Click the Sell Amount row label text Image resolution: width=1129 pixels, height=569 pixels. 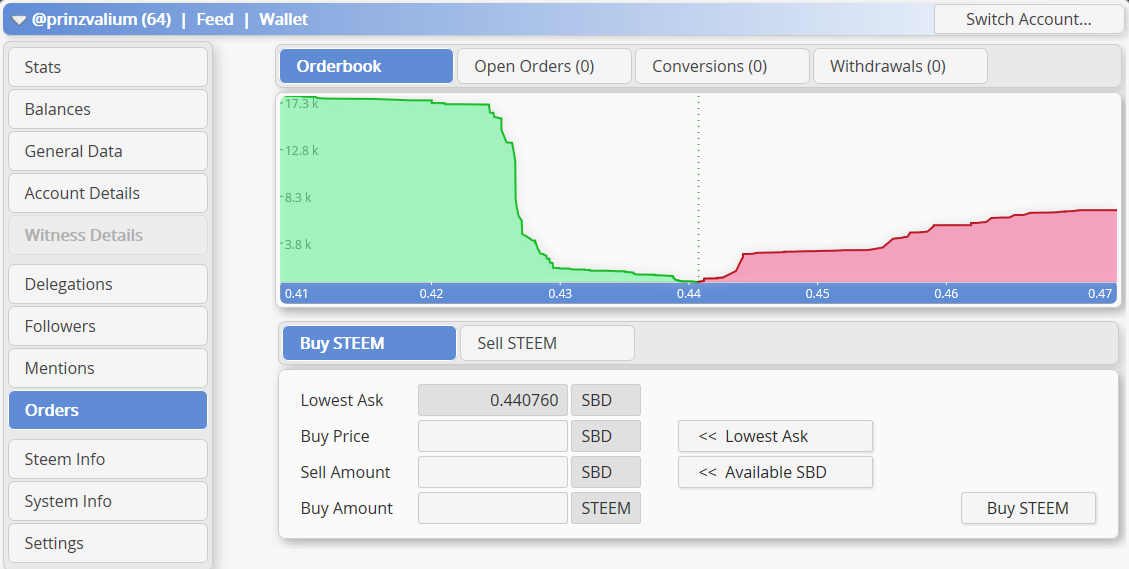click(346, 472)
